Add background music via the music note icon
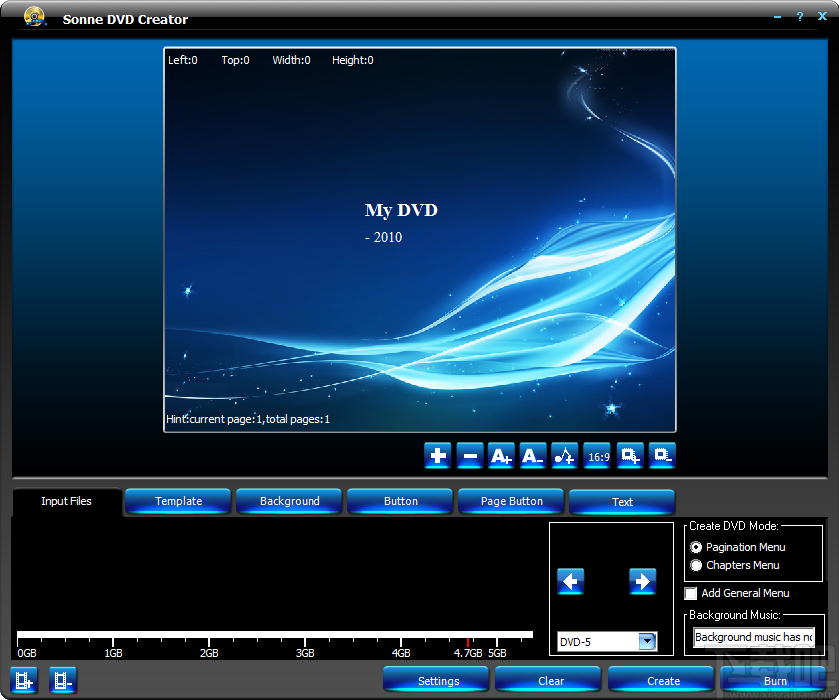The width and height of the screenshot is (839, 700). pyautogui.click(x=564, y=455)
